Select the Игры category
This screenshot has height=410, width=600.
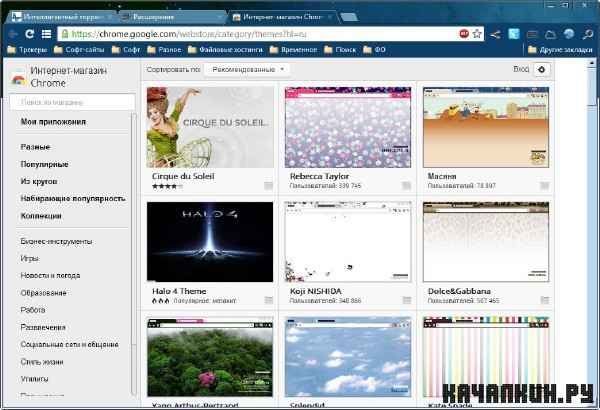pyautogui.click(x=29, y=259)
